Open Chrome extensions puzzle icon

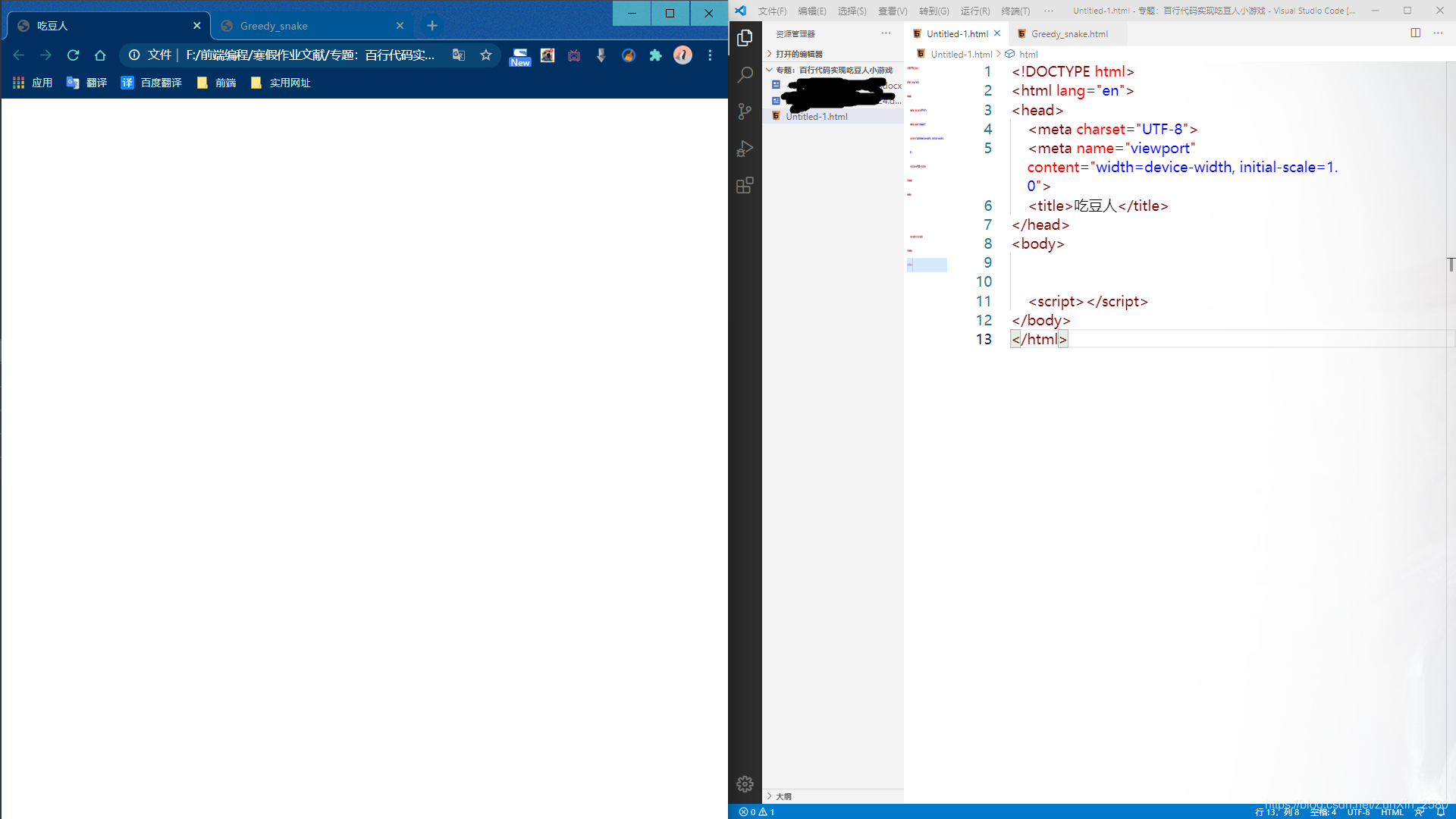(655, 55)
